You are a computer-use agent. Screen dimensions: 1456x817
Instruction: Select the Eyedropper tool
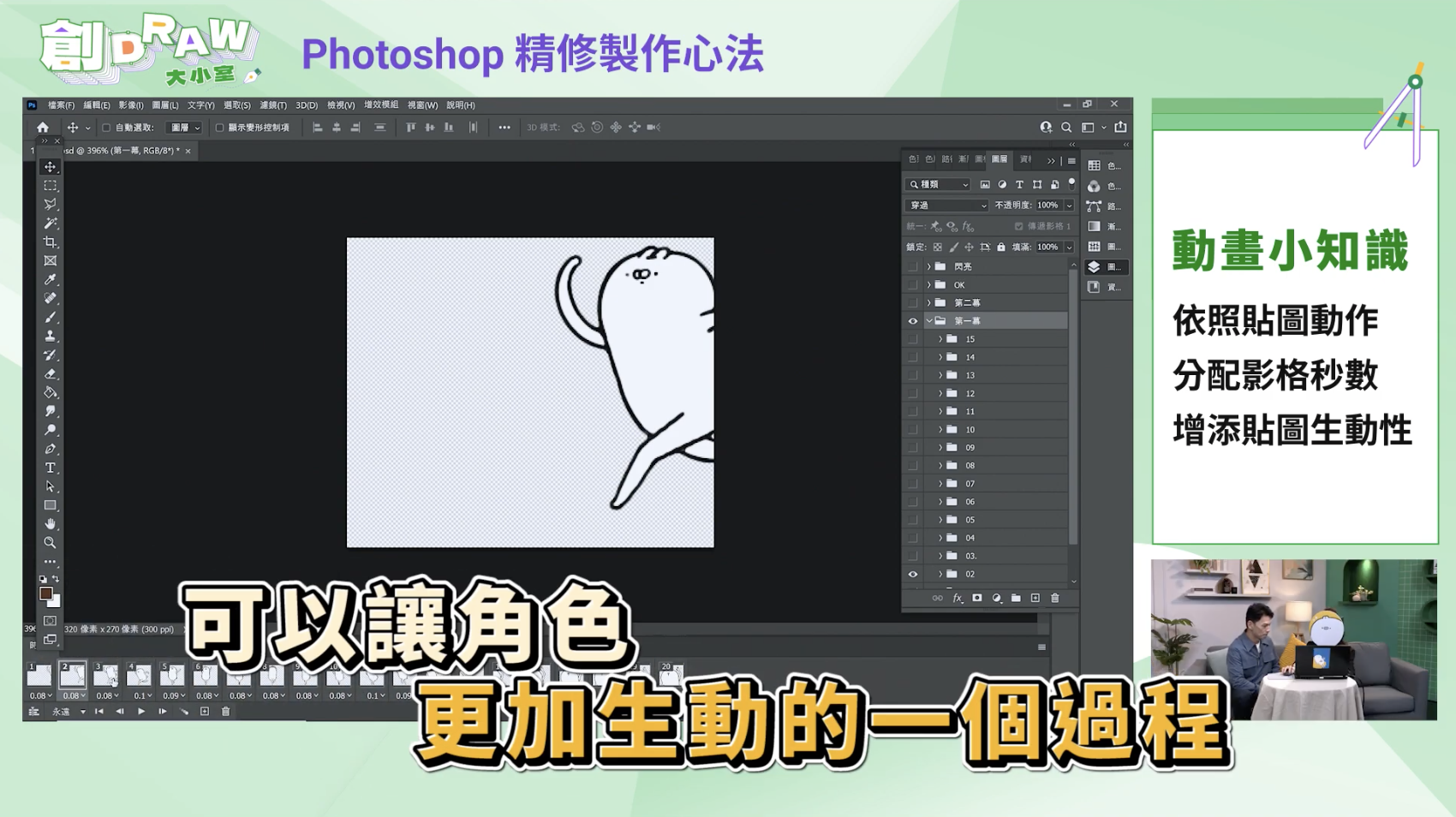51,280
